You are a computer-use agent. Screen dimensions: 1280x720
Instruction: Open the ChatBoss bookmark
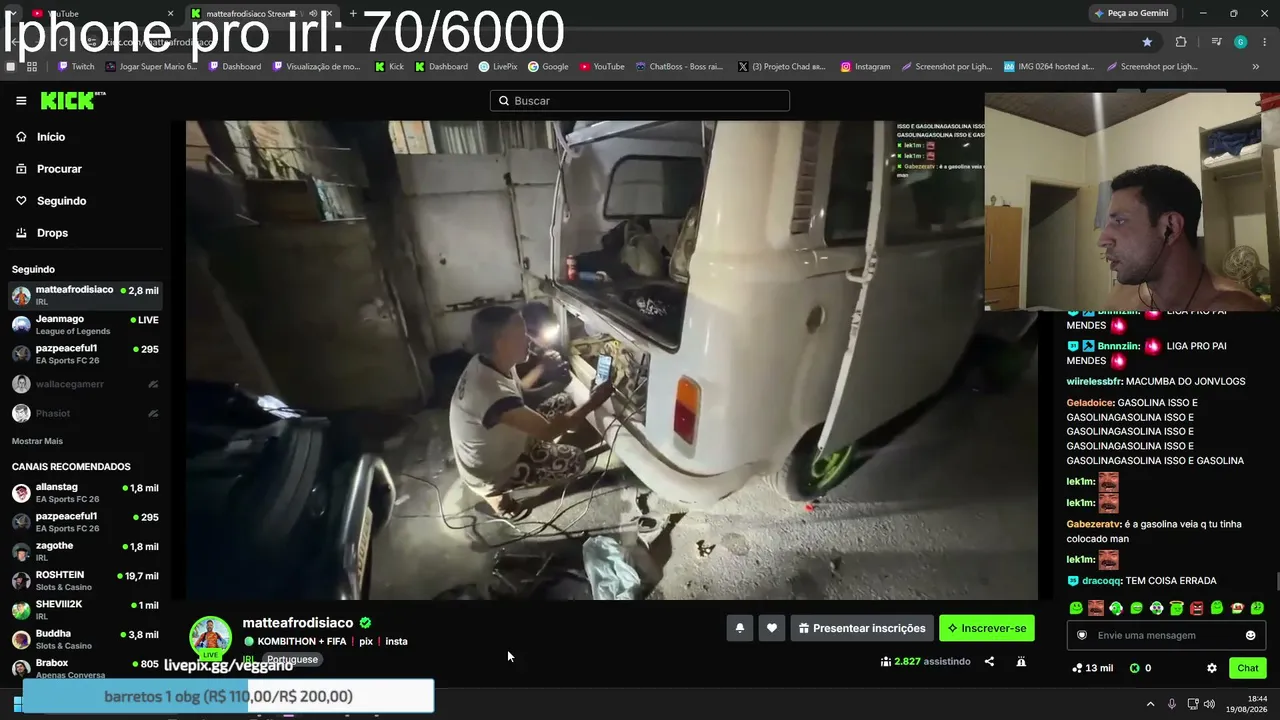coord(679,67)
